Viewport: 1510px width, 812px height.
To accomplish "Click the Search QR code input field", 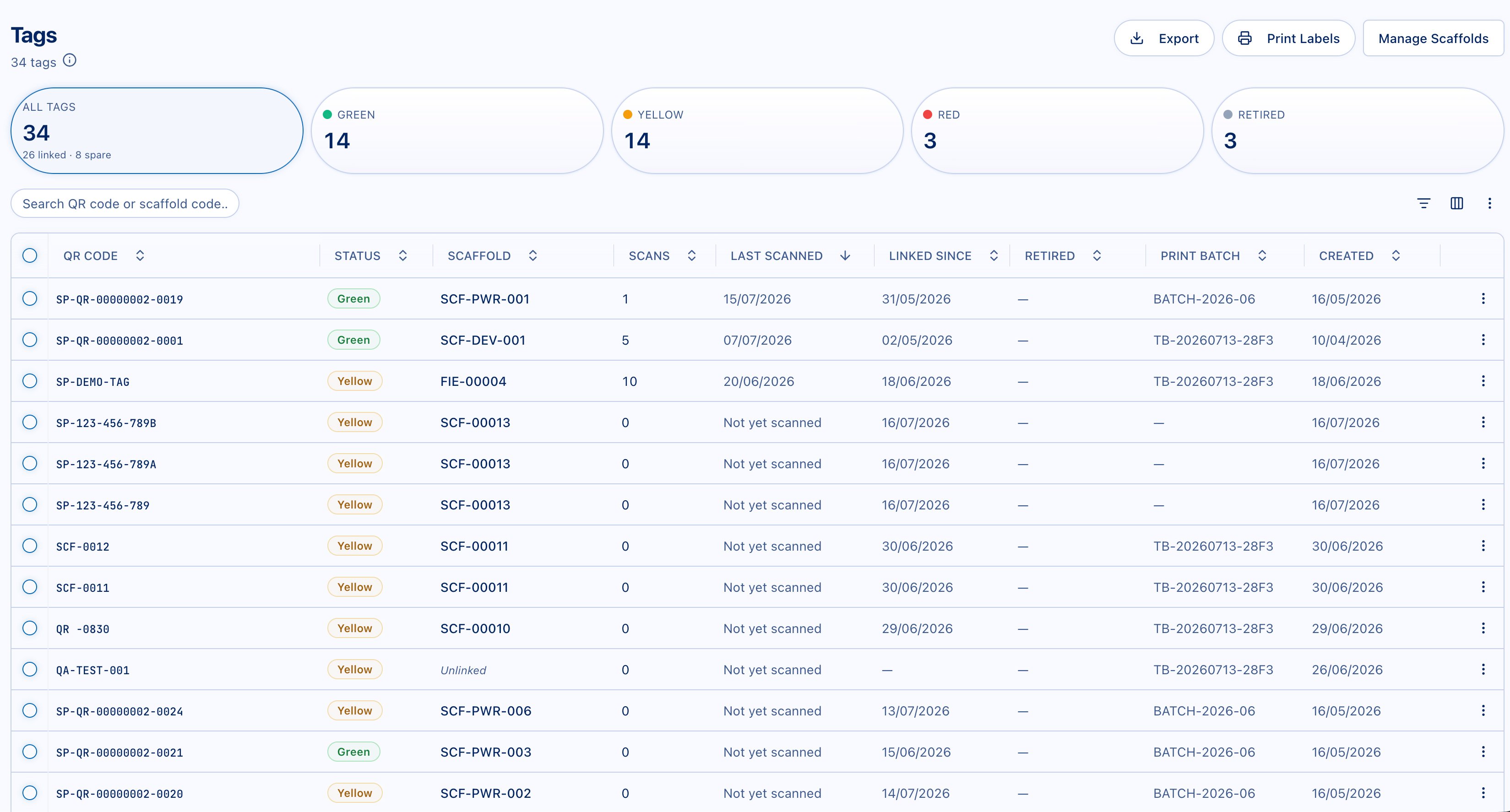I will (125, 203).
